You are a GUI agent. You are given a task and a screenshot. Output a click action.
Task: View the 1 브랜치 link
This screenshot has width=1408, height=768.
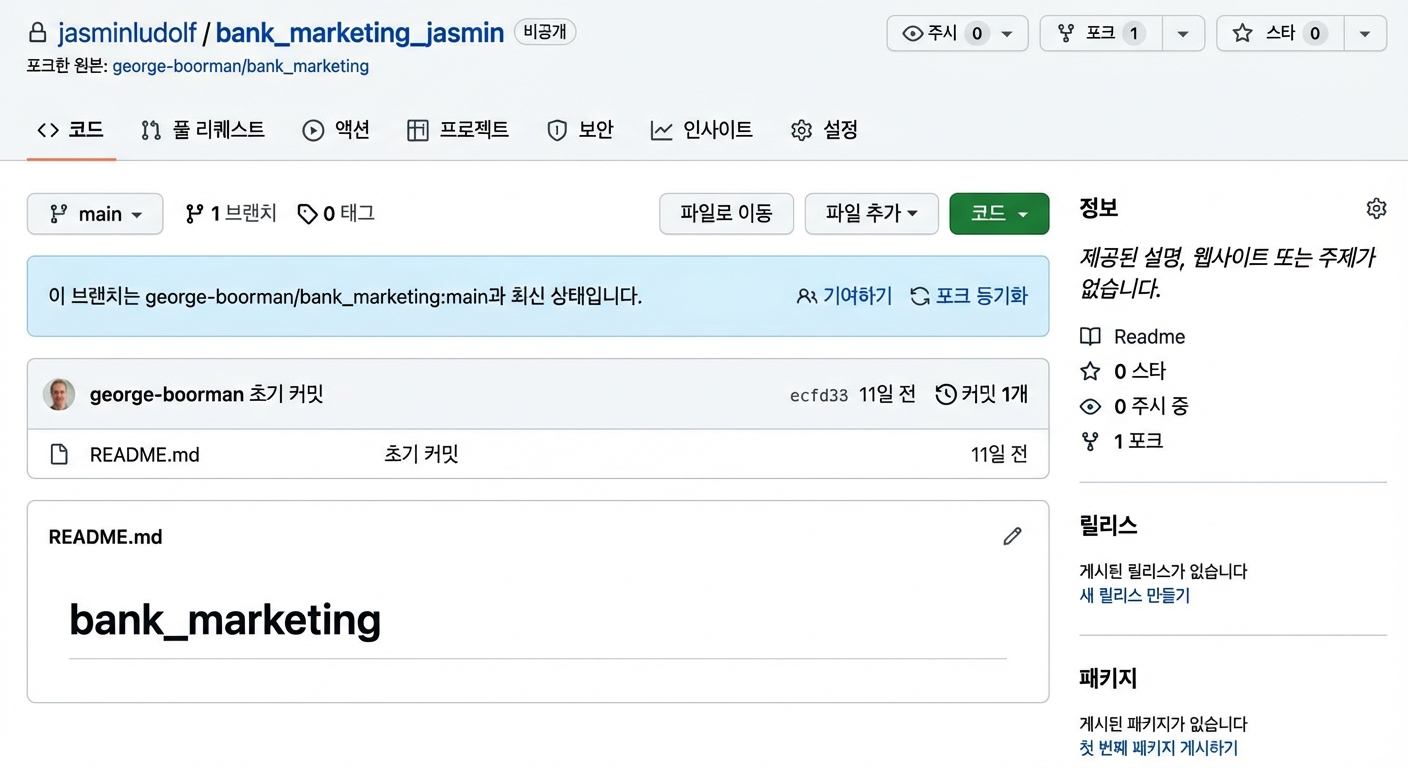point(231,214)
